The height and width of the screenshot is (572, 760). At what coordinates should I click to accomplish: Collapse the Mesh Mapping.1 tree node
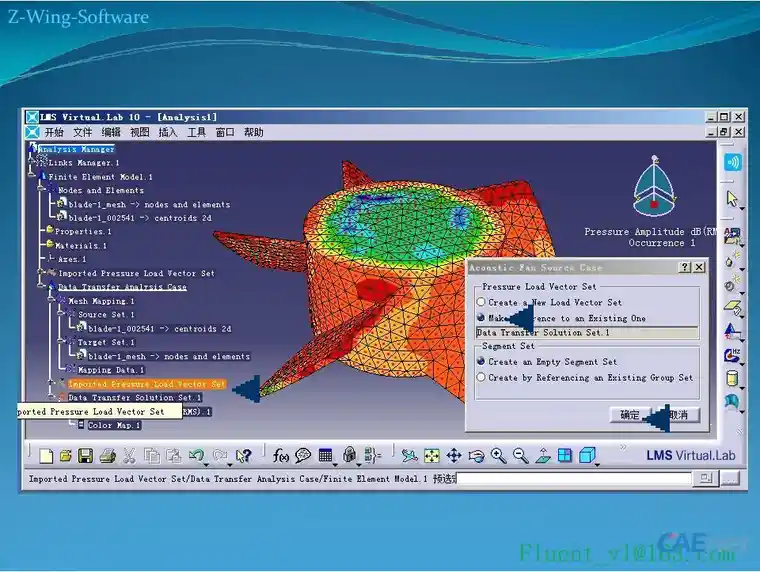51,301
